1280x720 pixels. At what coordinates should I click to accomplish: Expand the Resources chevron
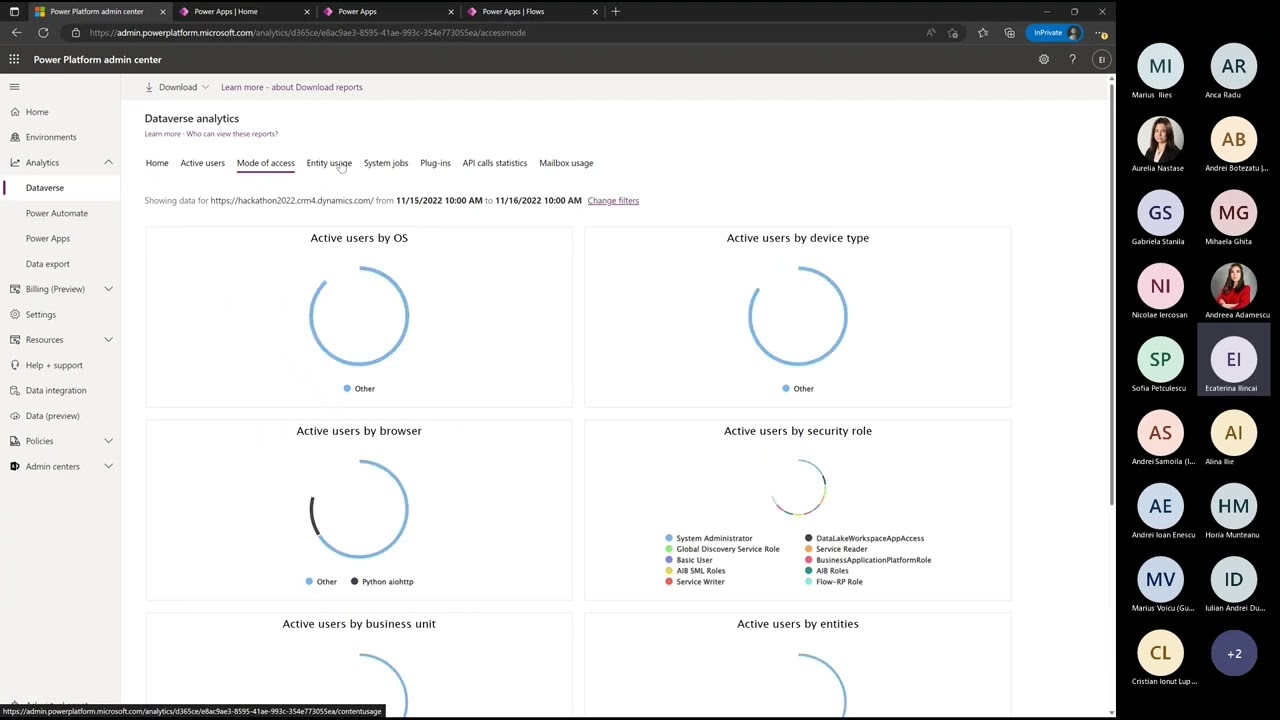click(108, 340)
